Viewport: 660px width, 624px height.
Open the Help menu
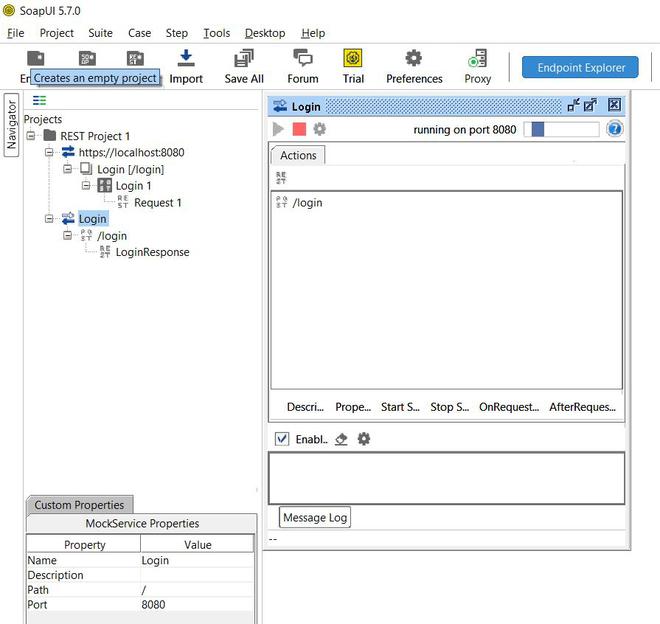click(313, 33)
